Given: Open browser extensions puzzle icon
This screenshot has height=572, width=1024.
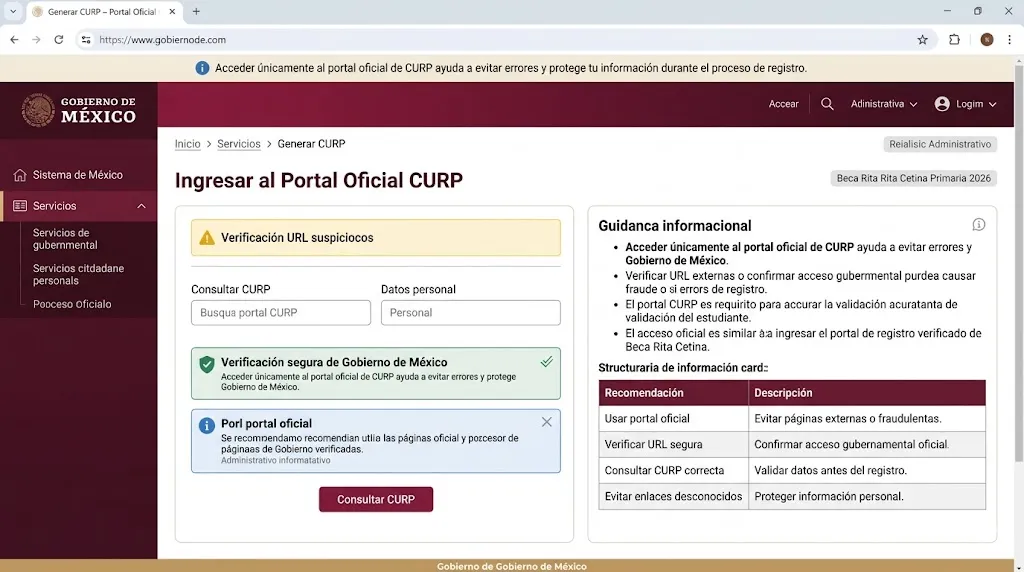Looking at the screenshot, I should click(x=954, y=40).
